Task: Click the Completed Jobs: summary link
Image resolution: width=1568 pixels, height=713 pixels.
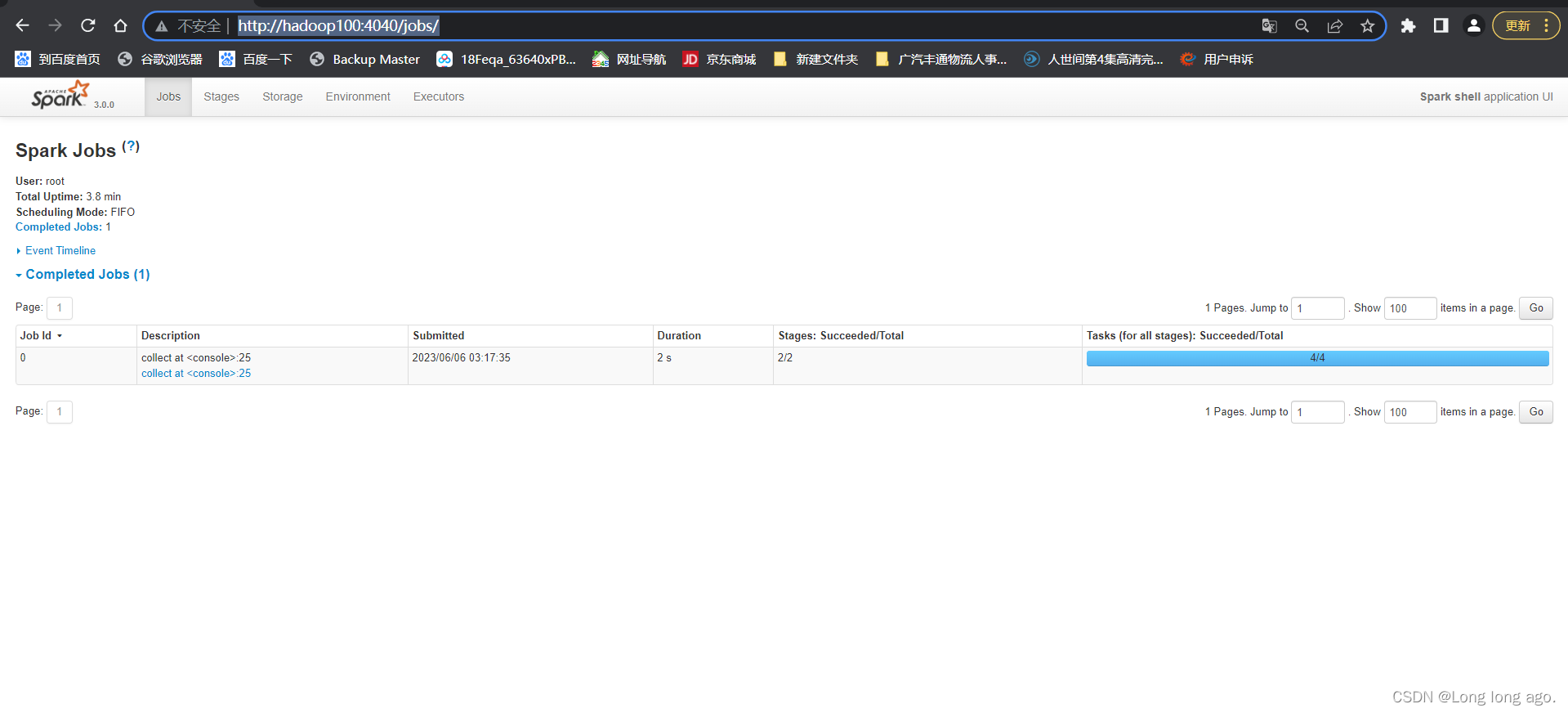Action: click(59, 227)
